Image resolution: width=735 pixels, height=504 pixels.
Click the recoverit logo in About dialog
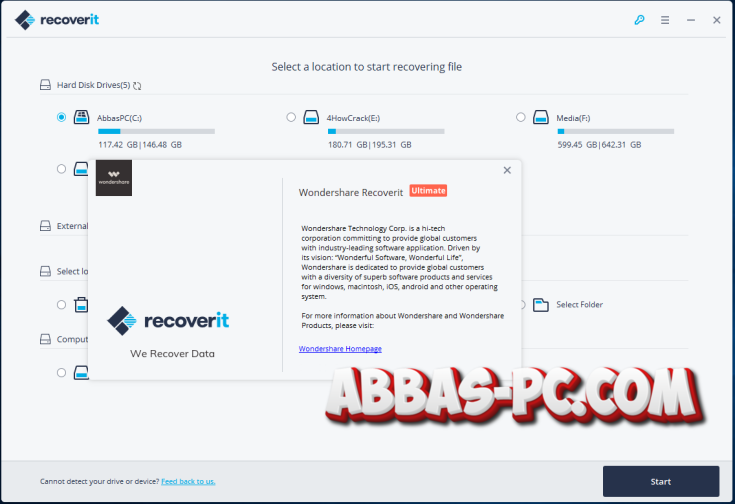click(x=168, y=321)
